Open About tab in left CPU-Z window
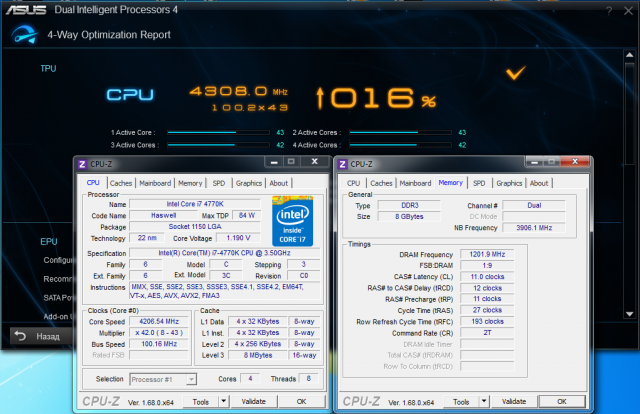Viewport: 640px width, 414px height. pos(278,183)
